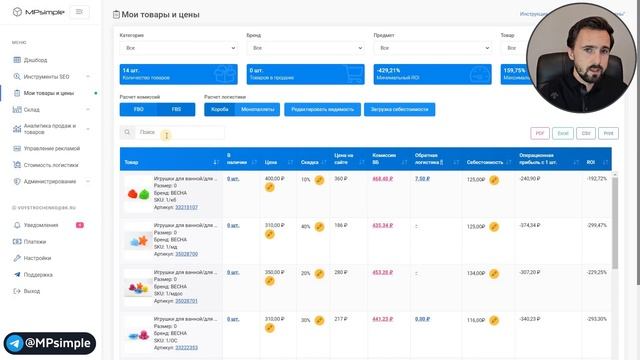Export the table as CSV

coord(586,133)
